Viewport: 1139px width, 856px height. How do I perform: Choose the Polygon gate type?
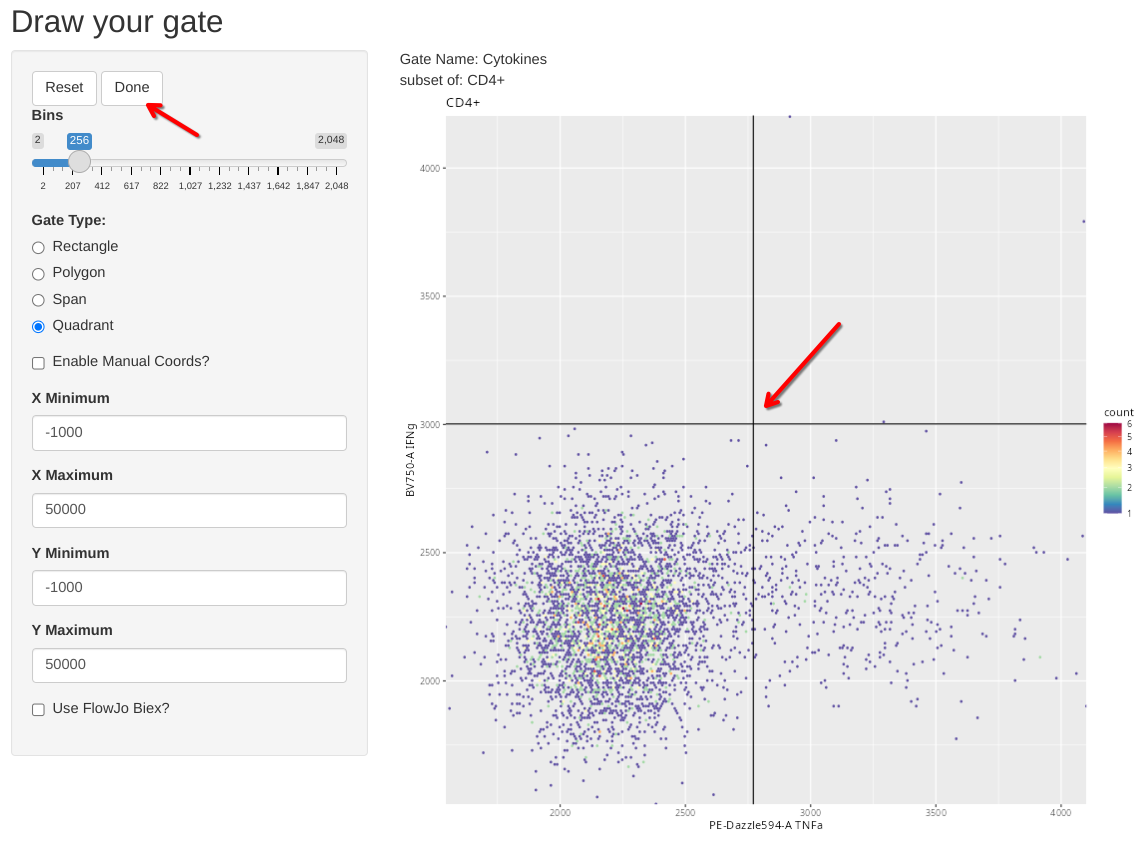38,273
